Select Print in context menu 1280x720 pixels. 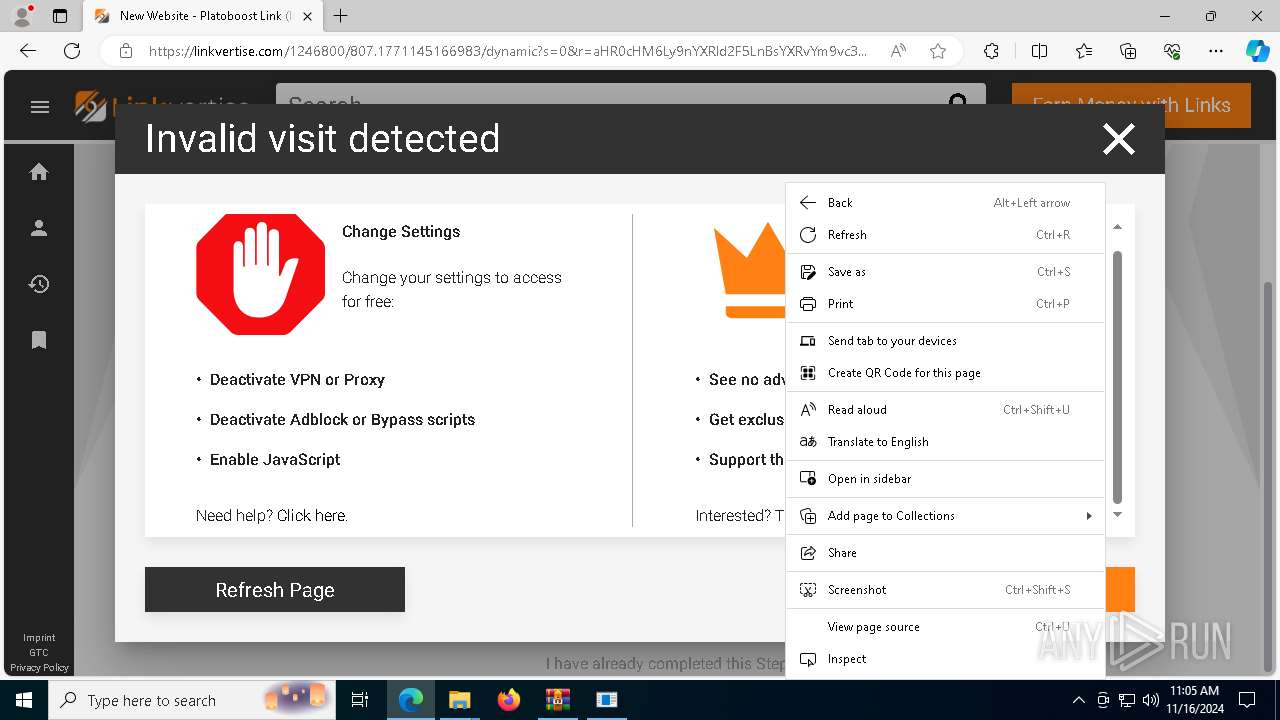[945, 304]
